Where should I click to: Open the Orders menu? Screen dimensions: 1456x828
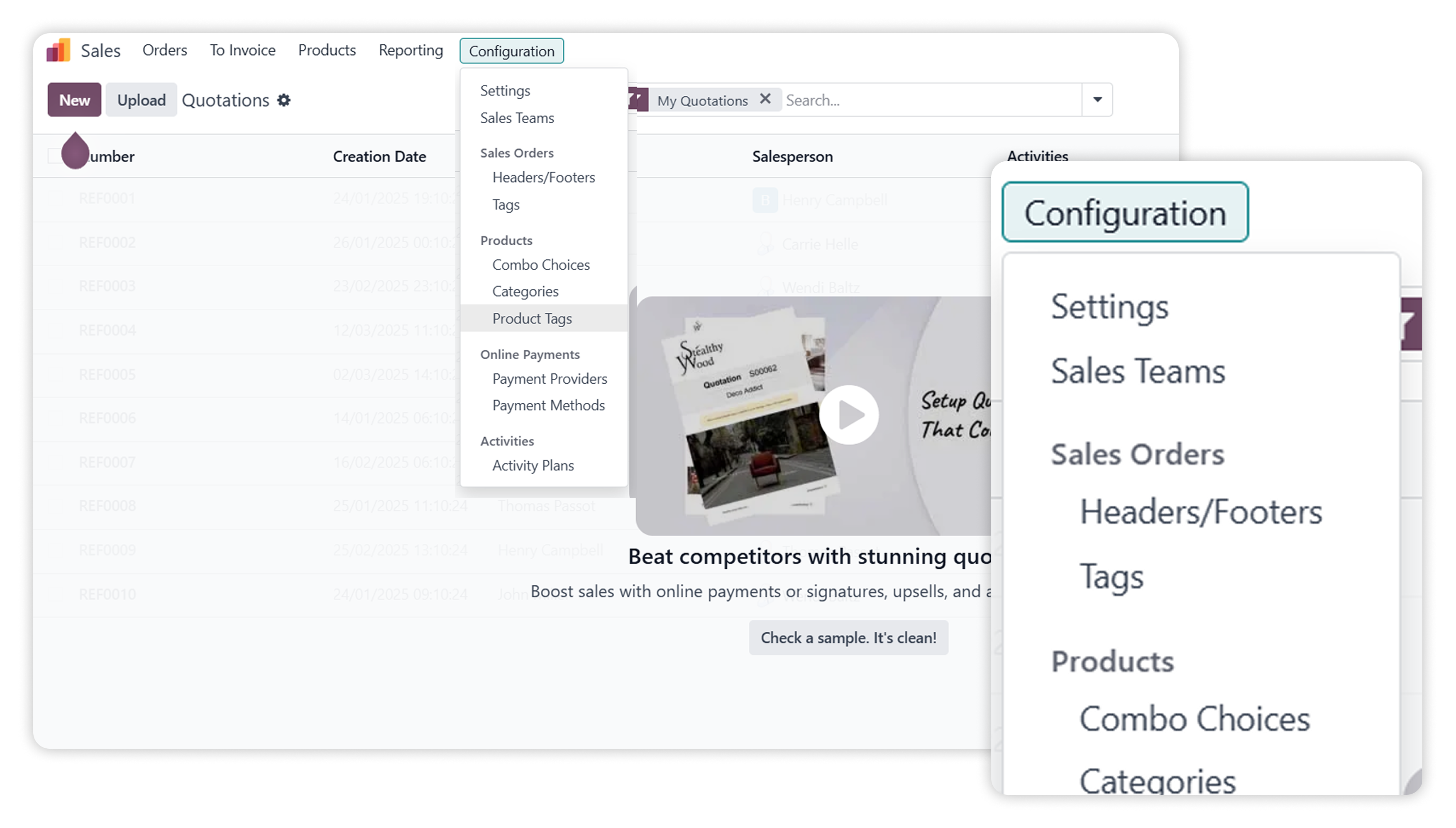(x=164, y=50)
